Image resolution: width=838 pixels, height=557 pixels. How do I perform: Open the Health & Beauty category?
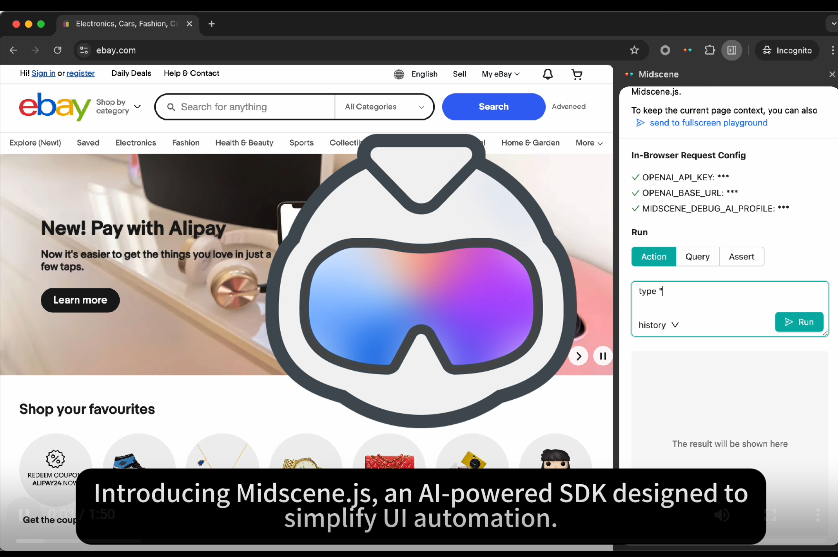pyautogui.click(x=244, y=143)
